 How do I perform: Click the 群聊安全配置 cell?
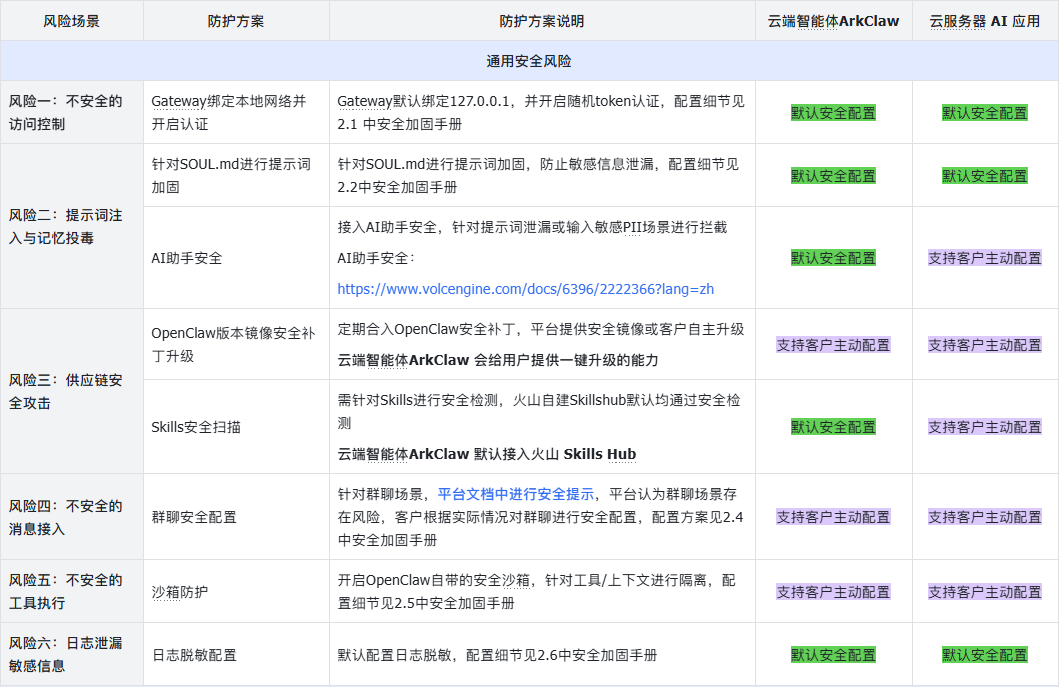(236, 517)
